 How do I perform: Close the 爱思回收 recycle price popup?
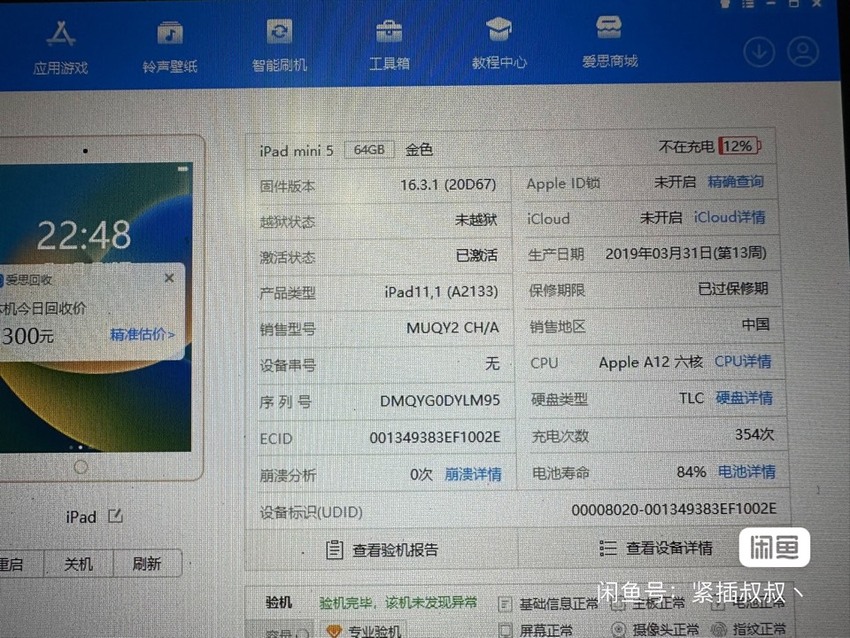[169, 278]
